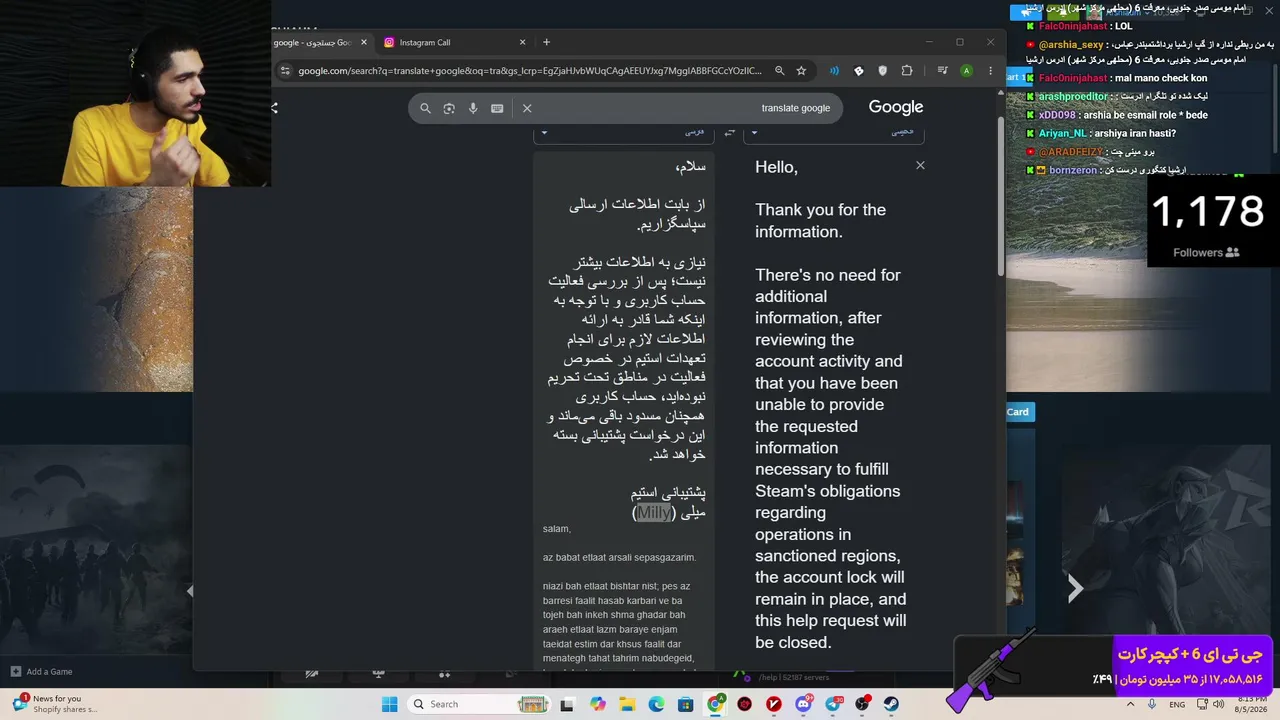Click the site info icon in address bar
The height and width of the screenshot is (720, 1280).
285,71
